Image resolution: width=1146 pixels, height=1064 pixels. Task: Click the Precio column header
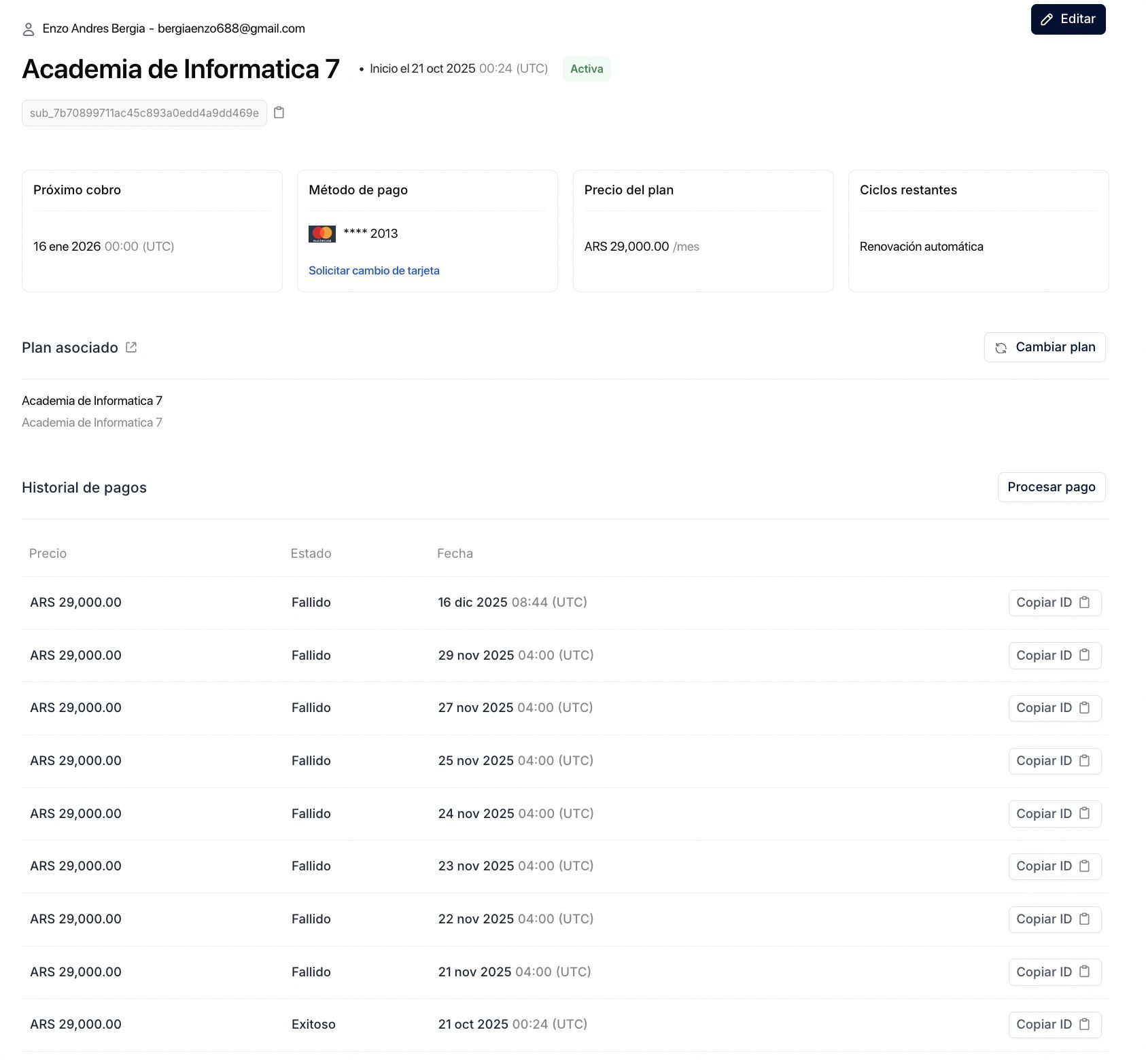(x=48, y=554)
